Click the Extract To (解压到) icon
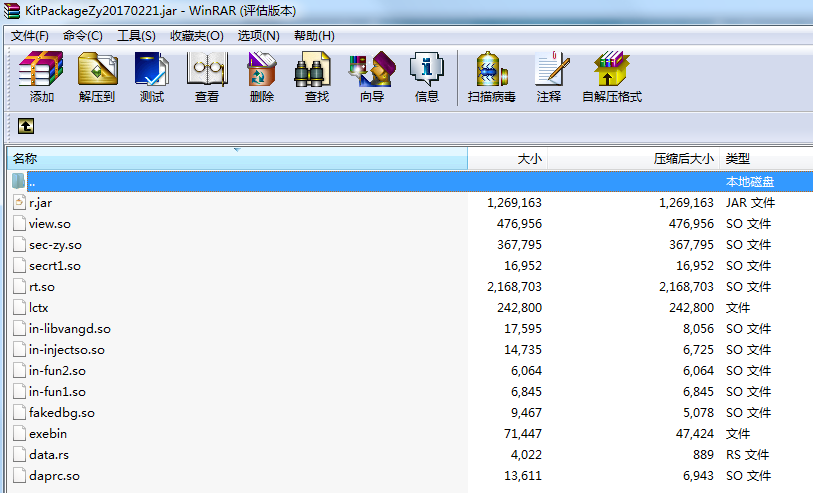 (97, 68)
